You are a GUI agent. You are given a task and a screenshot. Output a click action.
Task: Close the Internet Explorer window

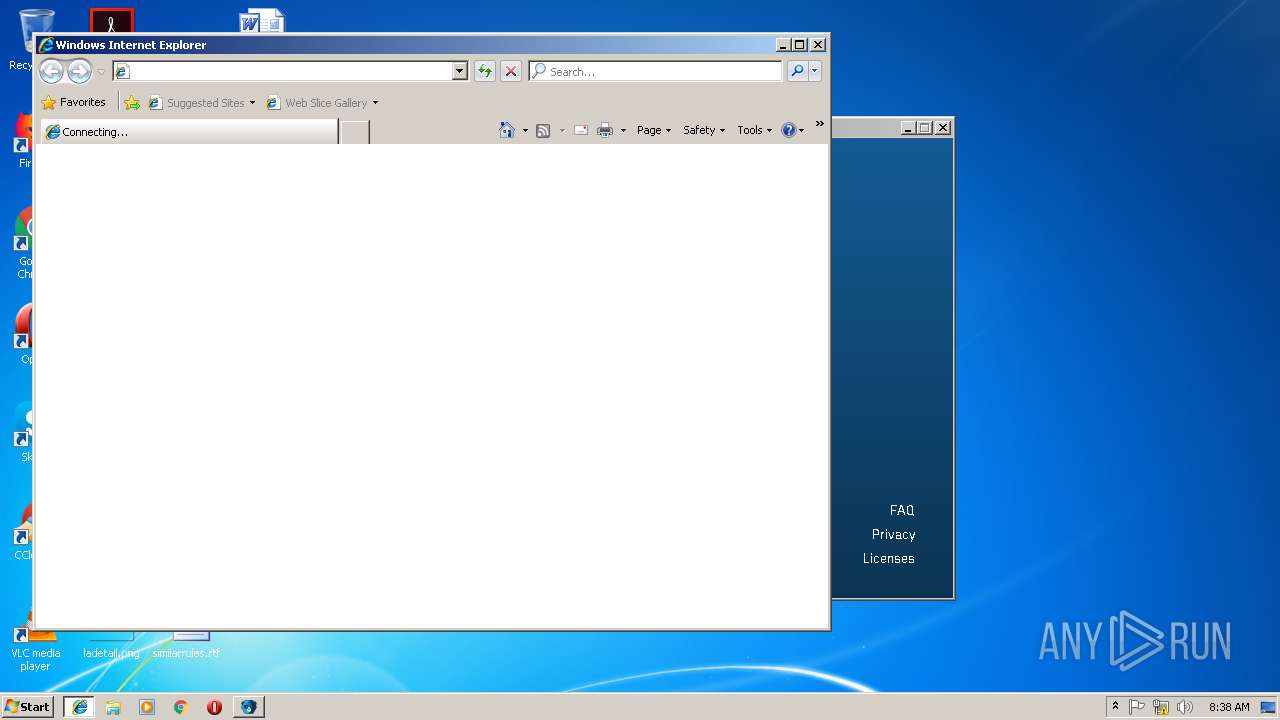tap(818, 45)
